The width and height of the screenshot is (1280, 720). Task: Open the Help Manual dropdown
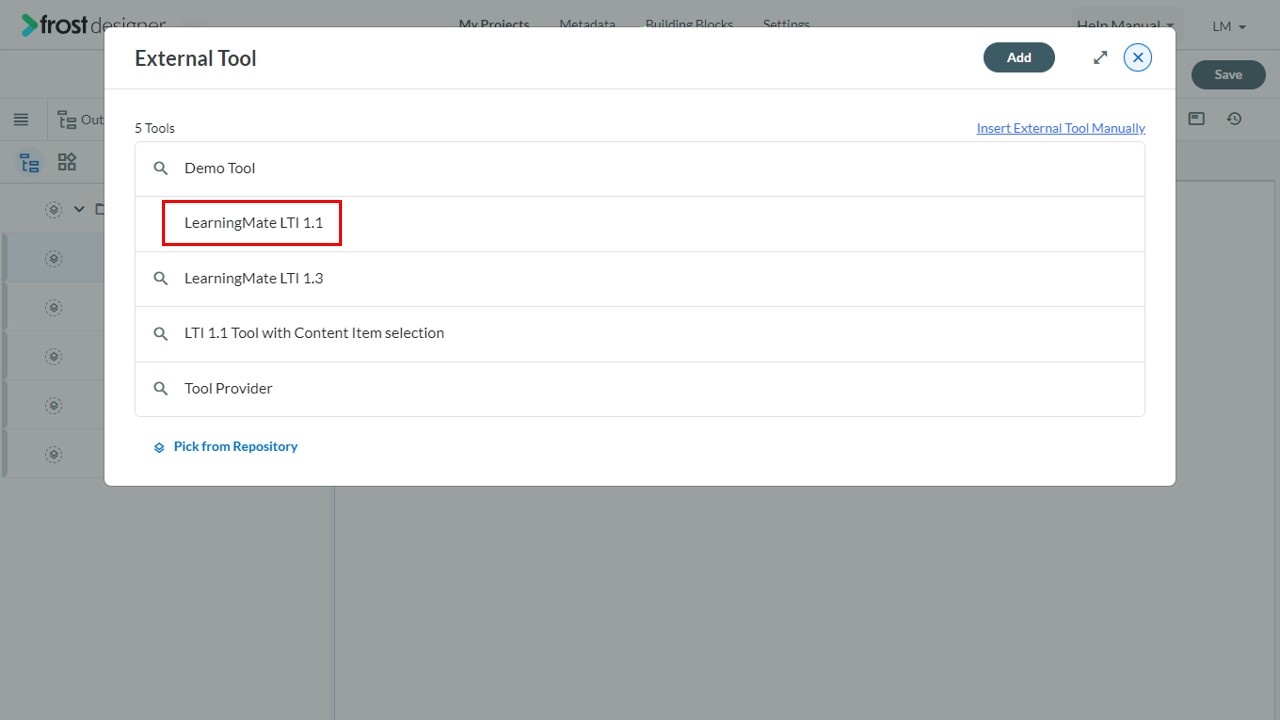click(1125, 26)
